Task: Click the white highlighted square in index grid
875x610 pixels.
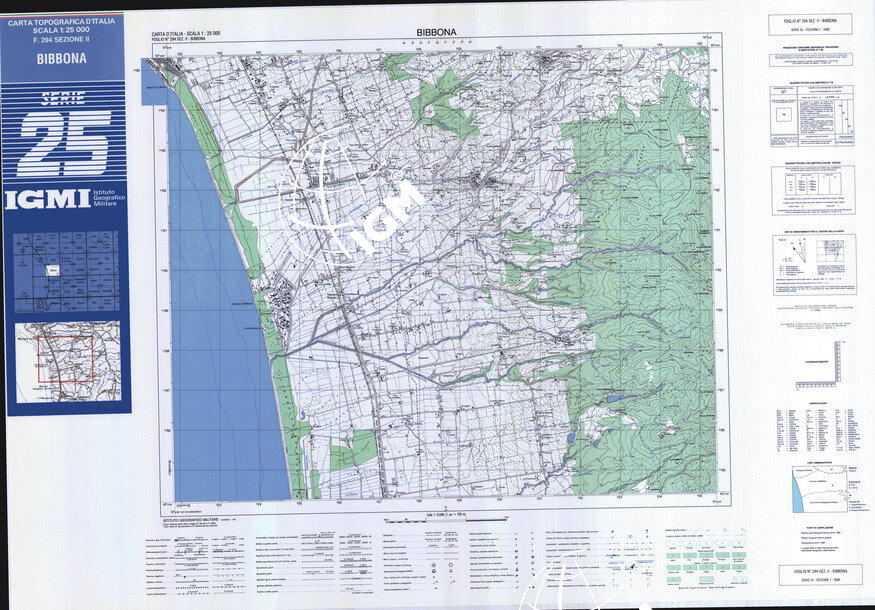Action: click(53, 270)
